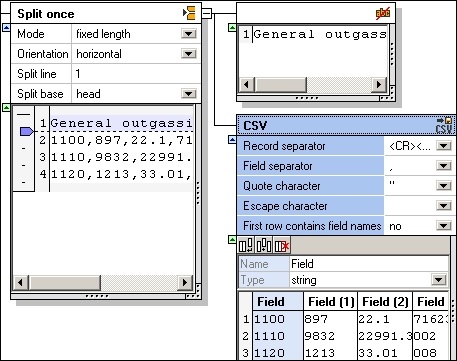Click the Split line value field
Screen dimensions: 457x361
click(136, 74)
